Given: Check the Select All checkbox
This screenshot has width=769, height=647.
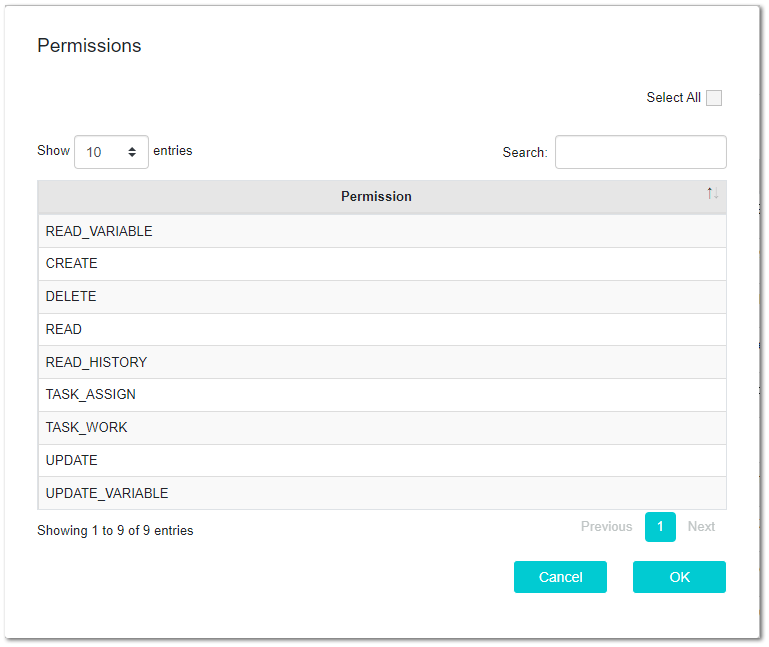Looking at the screenshot, I should point(714,98).
